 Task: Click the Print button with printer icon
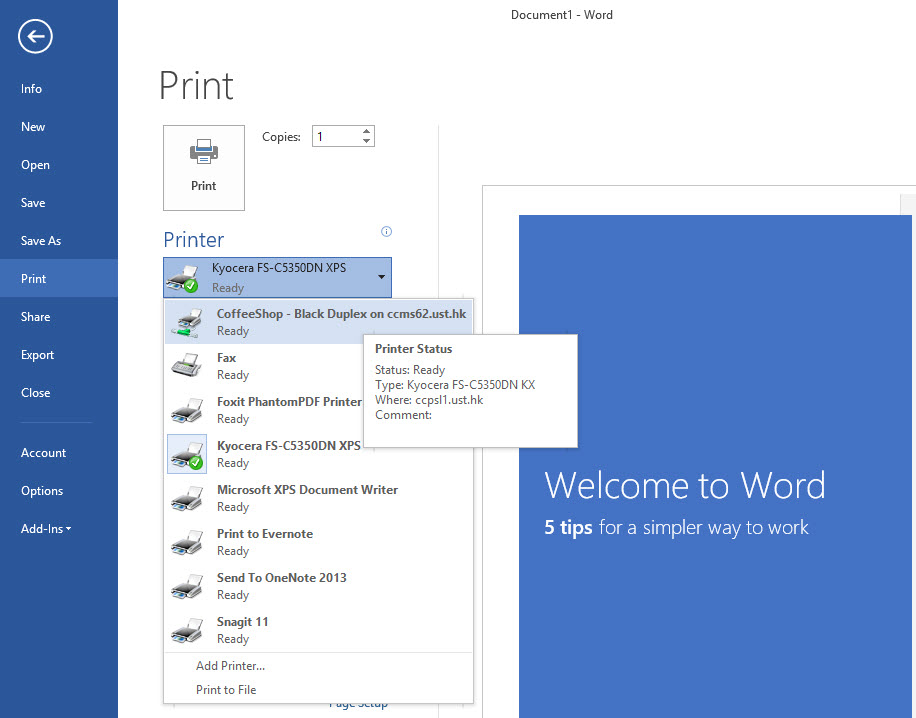[204, 167]
